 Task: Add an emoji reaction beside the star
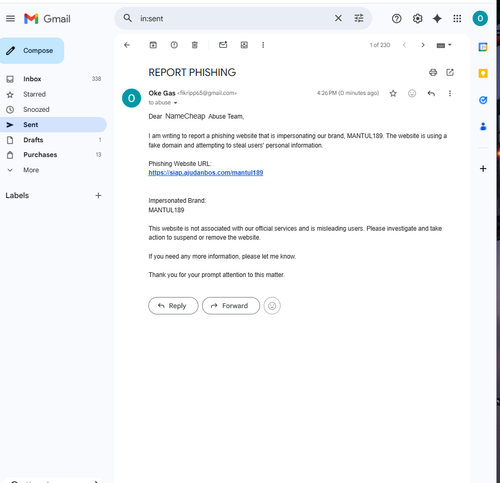412,93
